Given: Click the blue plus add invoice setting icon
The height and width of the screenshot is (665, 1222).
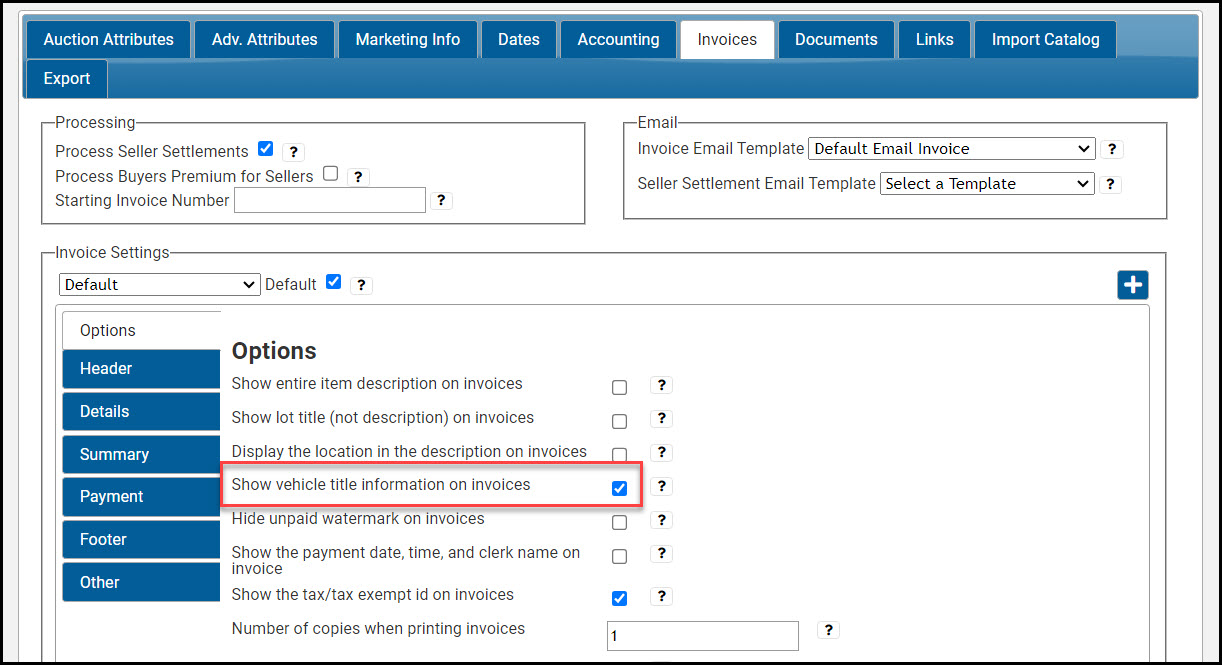Looking at the screenshot, I should coord(1133,285).
